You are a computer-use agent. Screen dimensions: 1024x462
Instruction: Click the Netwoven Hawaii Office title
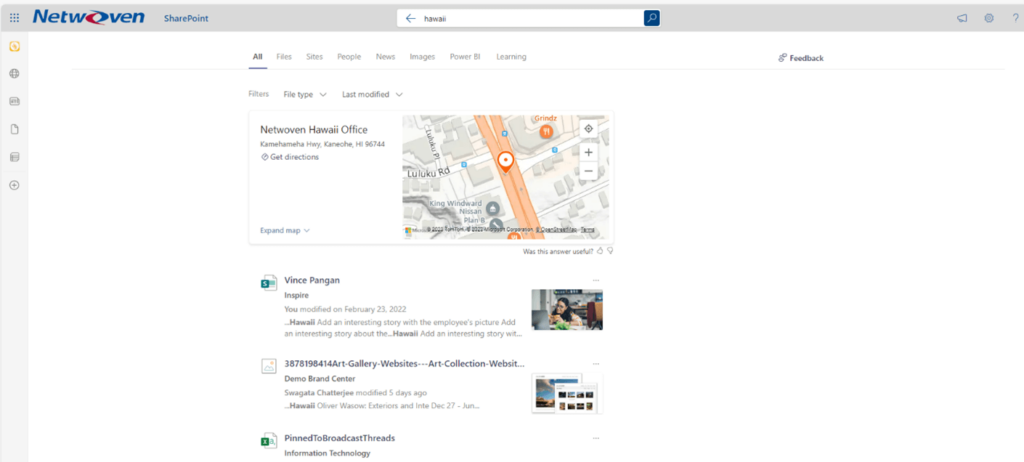coord(313,130)
